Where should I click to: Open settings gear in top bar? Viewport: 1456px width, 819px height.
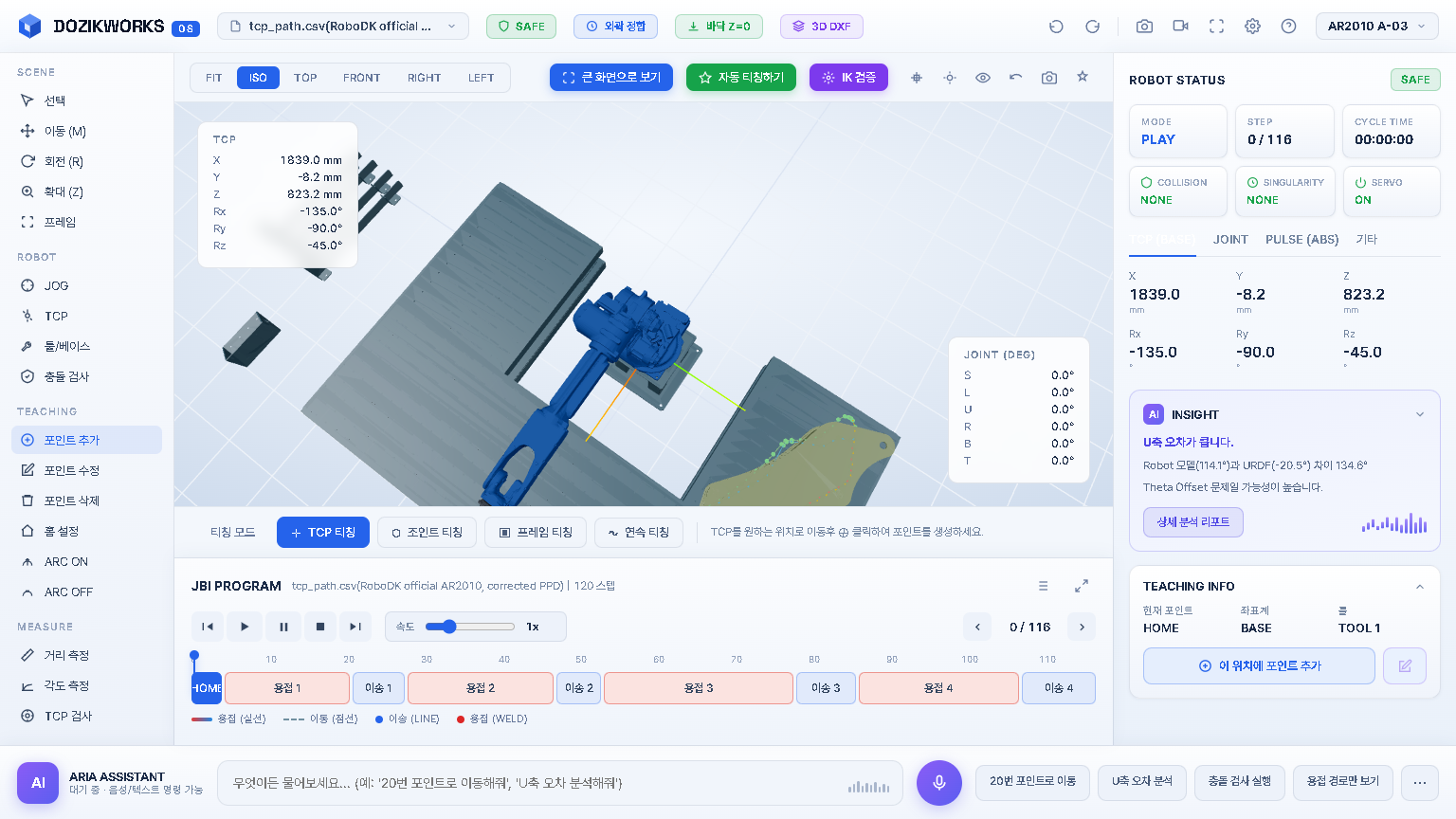1252,27
